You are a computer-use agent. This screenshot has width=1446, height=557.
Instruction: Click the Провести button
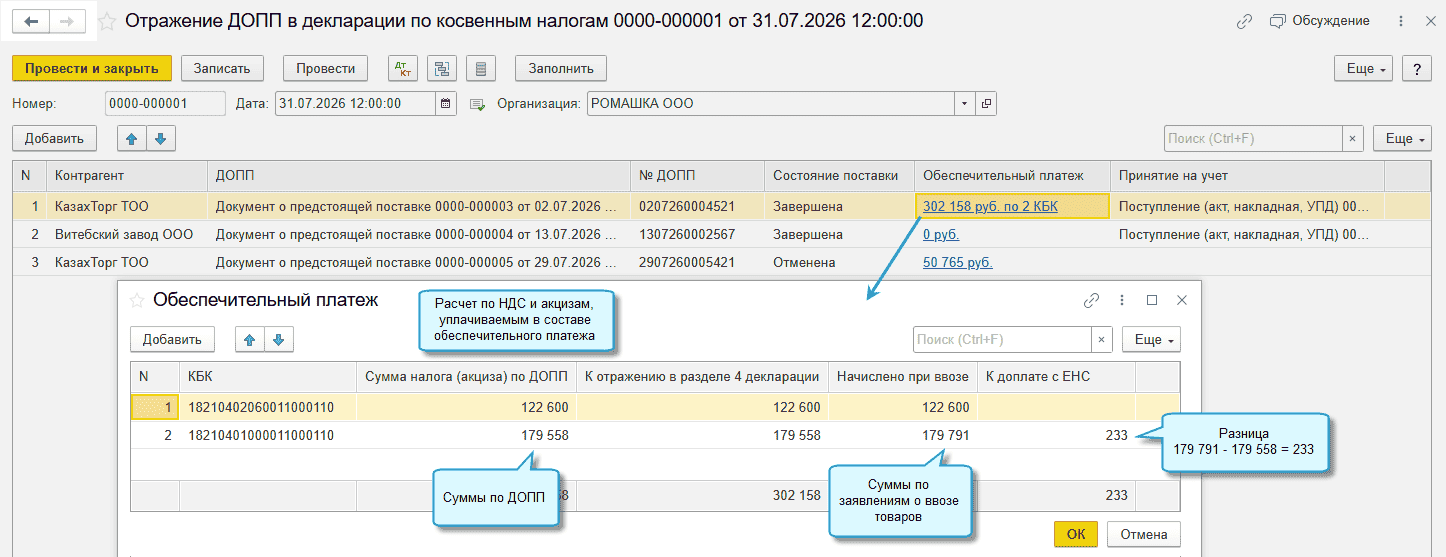(325, 68)
